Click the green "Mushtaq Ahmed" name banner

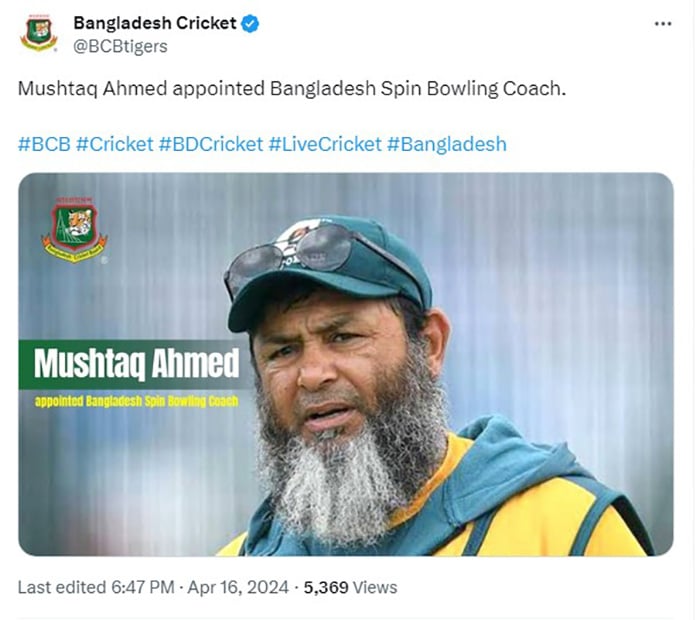point(135,364)
